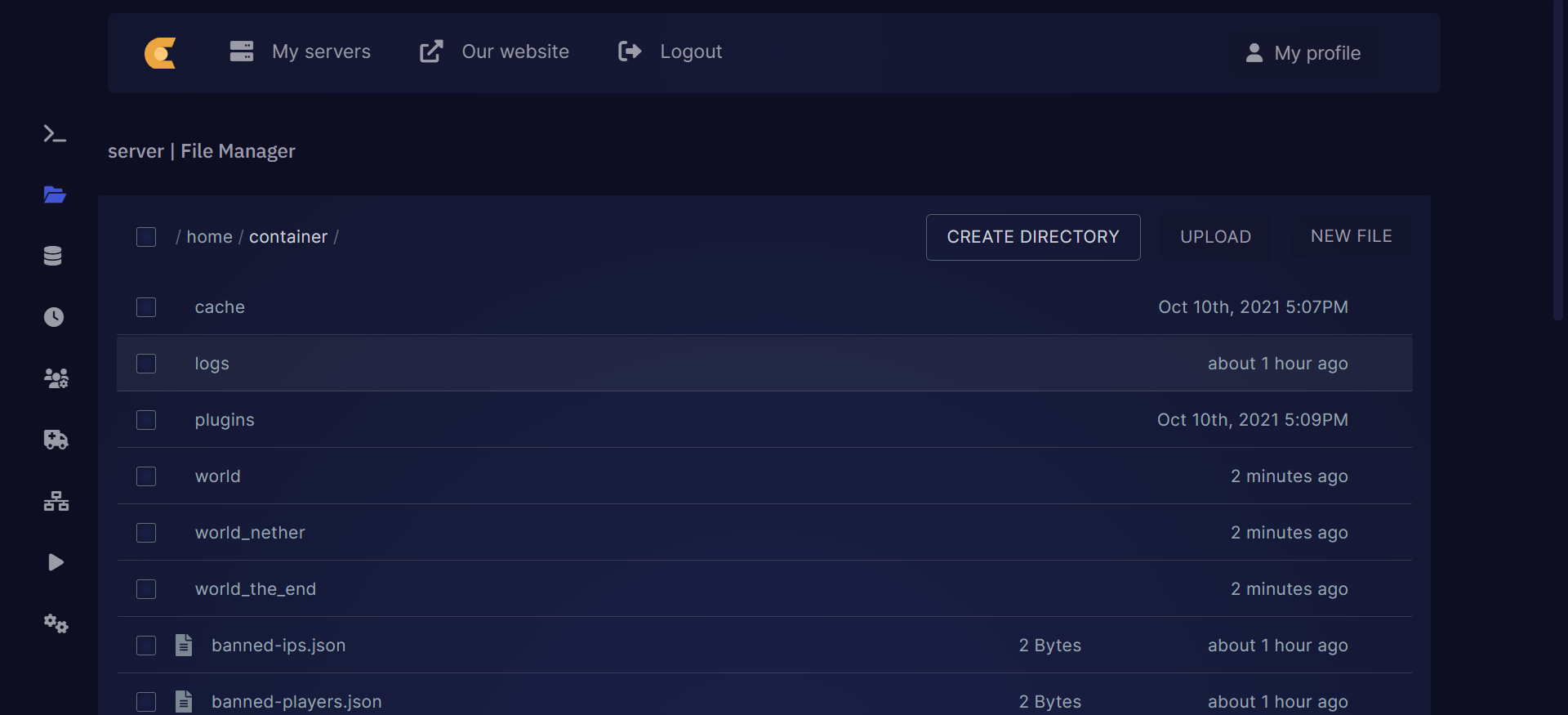Click the database icon in sidebar
The height and width of the screenshot is (715, 1568).
tap(53, 256)
